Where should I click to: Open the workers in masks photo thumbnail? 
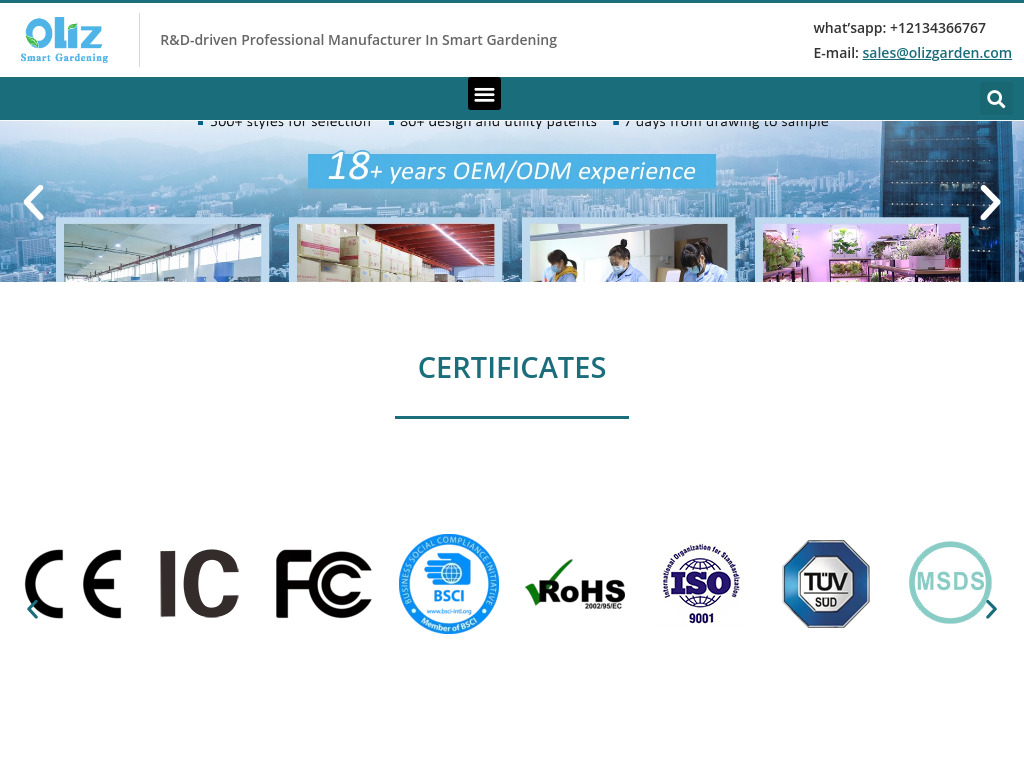[x=628, y=251]
